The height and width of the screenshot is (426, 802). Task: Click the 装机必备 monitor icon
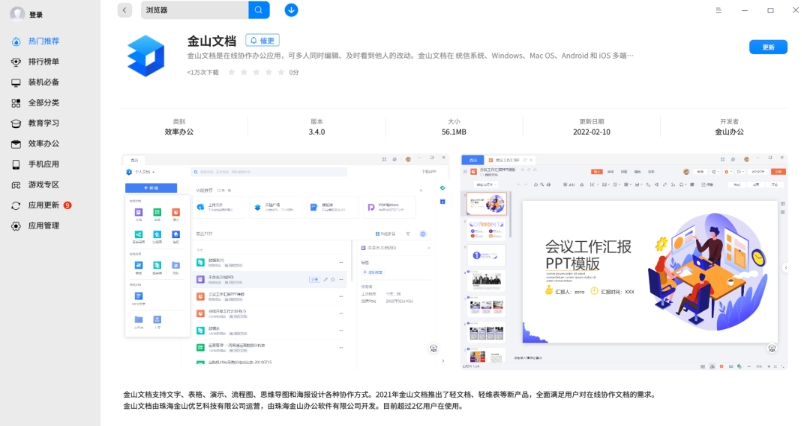pyautogui.click(x=16, y=82)
